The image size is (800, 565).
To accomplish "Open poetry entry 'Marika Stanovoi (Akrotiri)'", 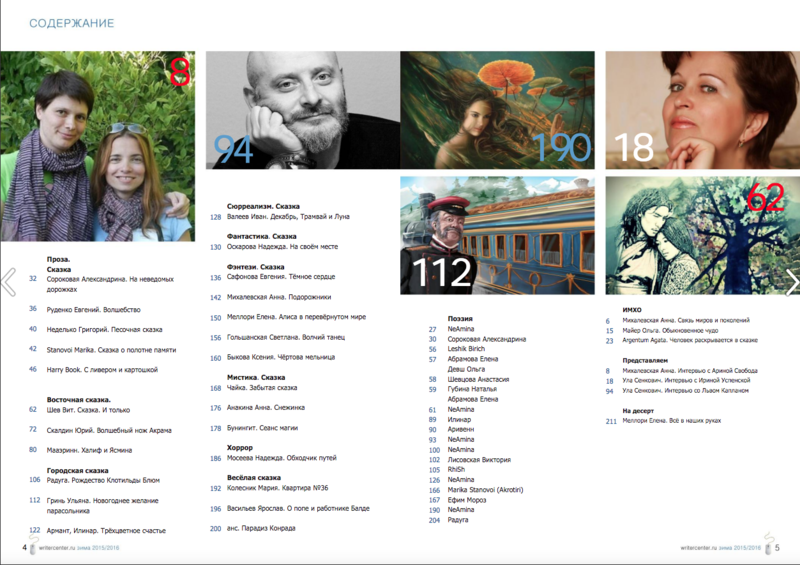I will point(485,489).
